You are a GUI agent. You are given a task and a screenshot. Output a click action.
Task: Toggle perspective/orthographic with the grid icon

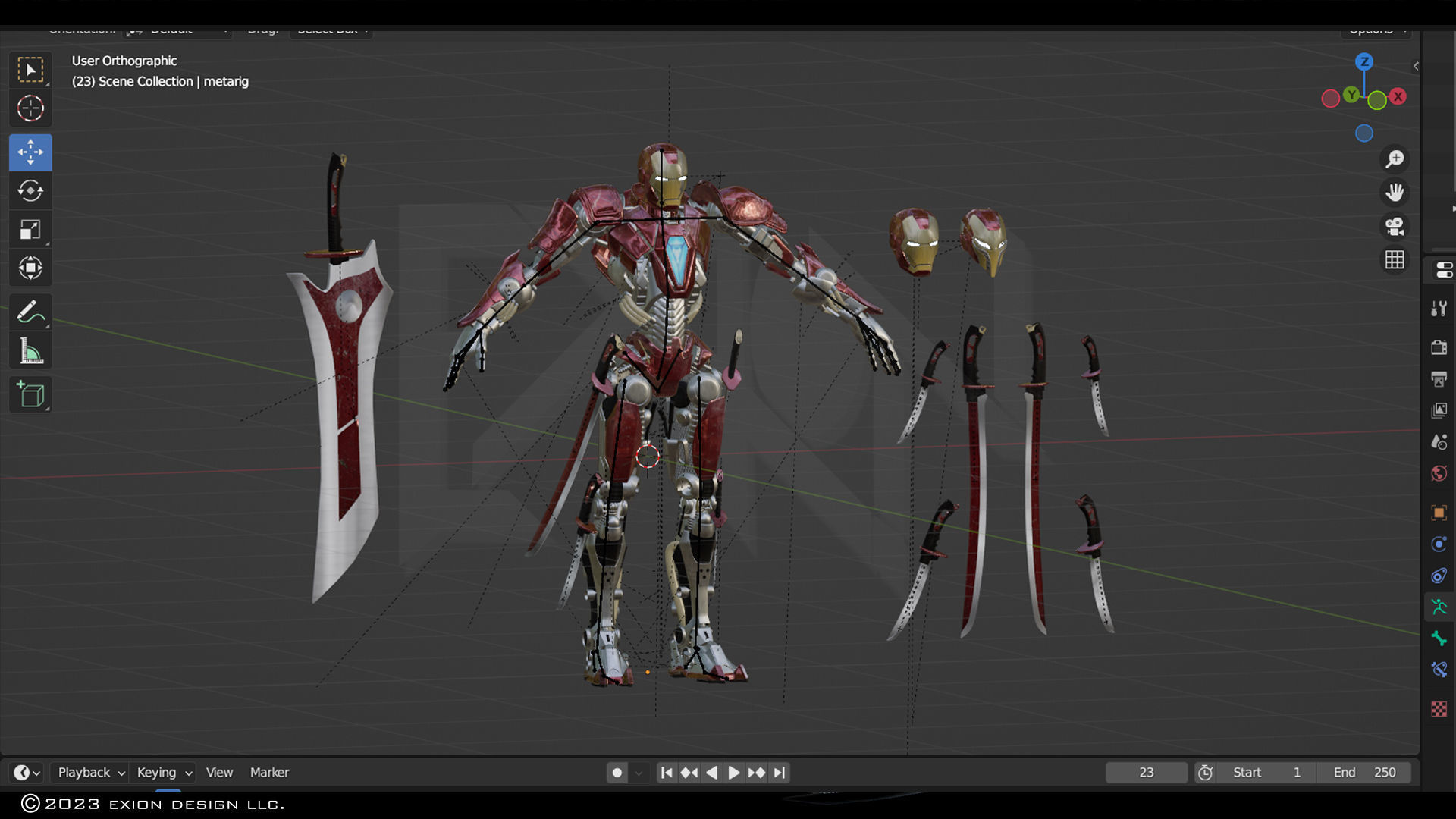pyautogui.click(x=1395, y=259)
